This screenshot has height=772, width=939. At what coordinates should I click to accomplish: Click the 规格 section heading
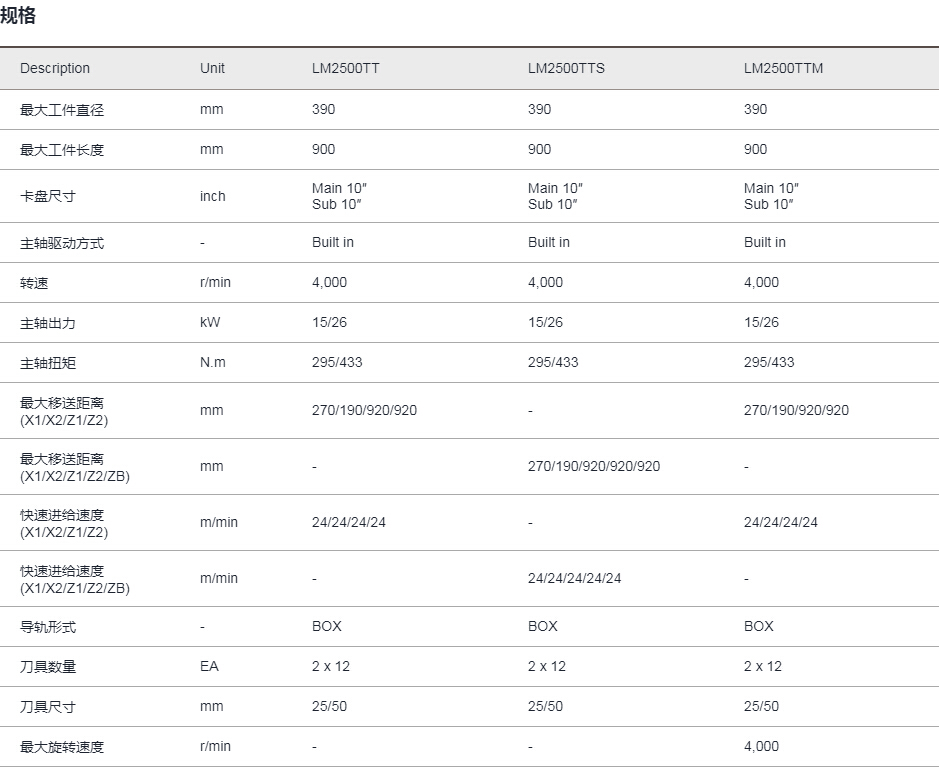tap(18, 15)
